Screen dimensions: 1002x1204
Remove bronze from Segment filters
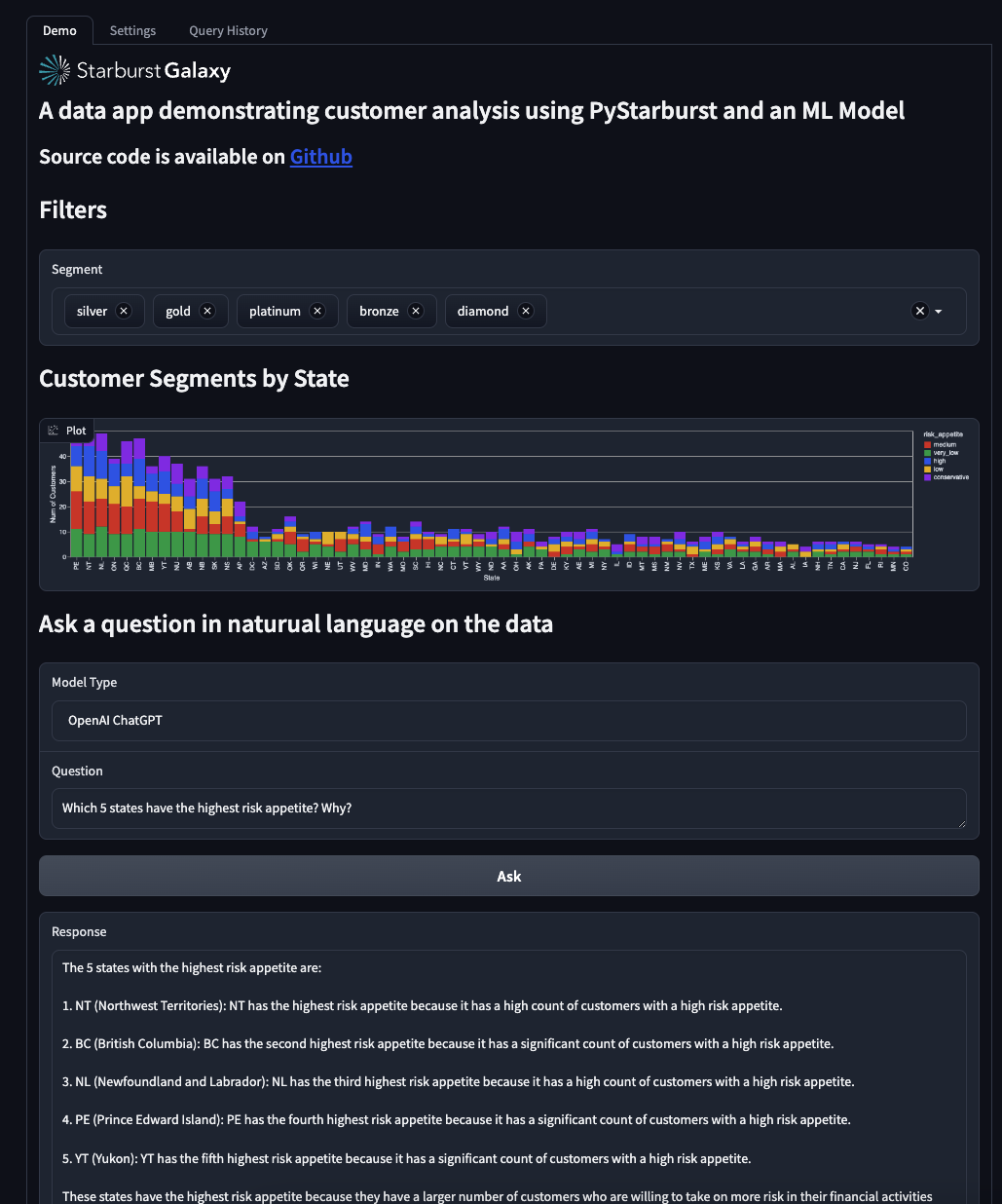click(x=416, y=311)
